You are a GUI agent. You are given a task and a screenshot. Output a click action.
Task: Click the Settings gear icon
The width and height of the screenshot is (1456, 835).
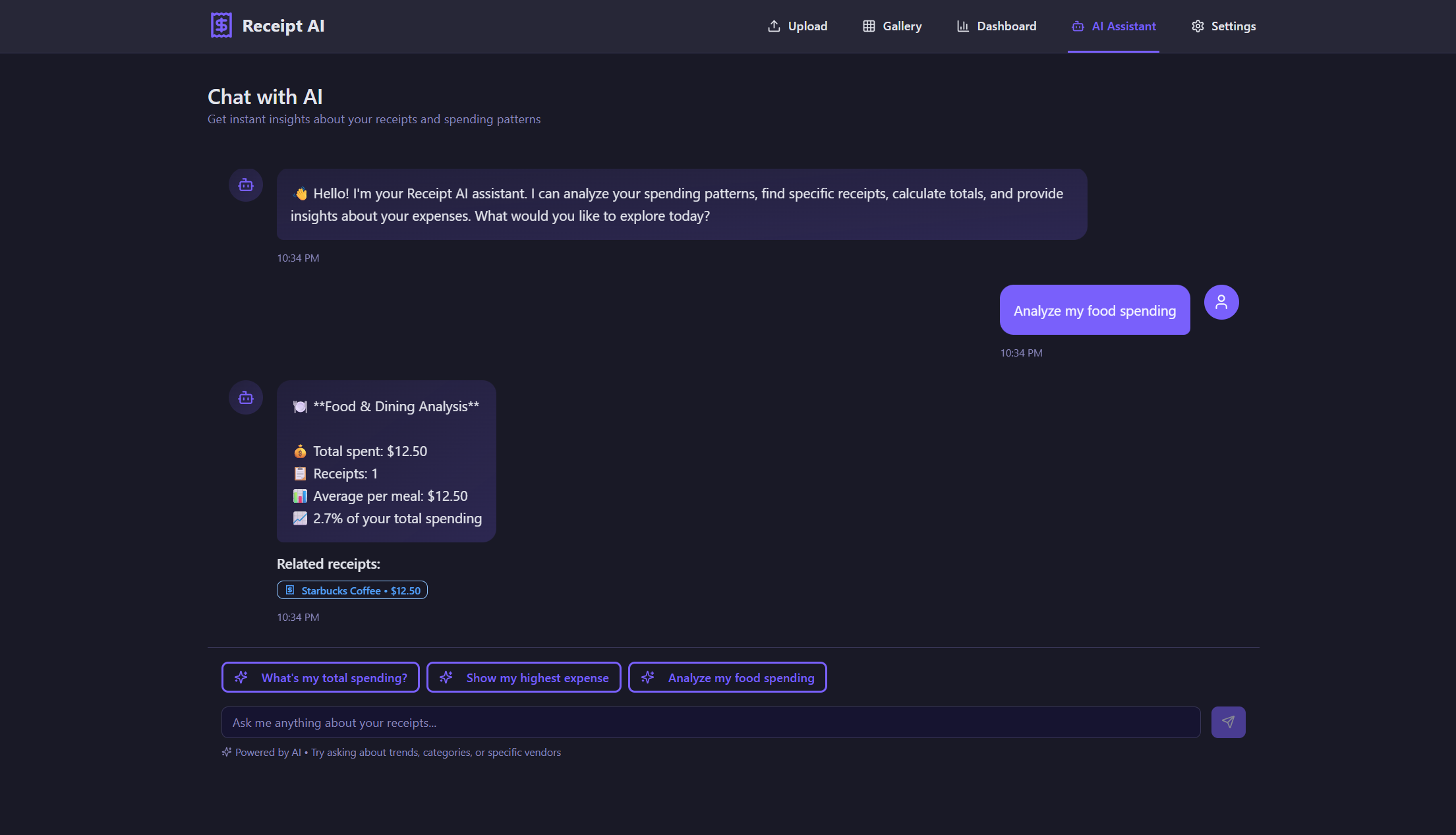[1198, 26]
